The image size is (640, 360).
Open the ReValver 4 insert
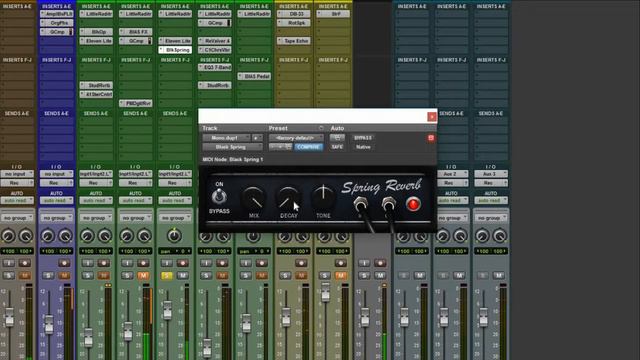coord(215,41)
